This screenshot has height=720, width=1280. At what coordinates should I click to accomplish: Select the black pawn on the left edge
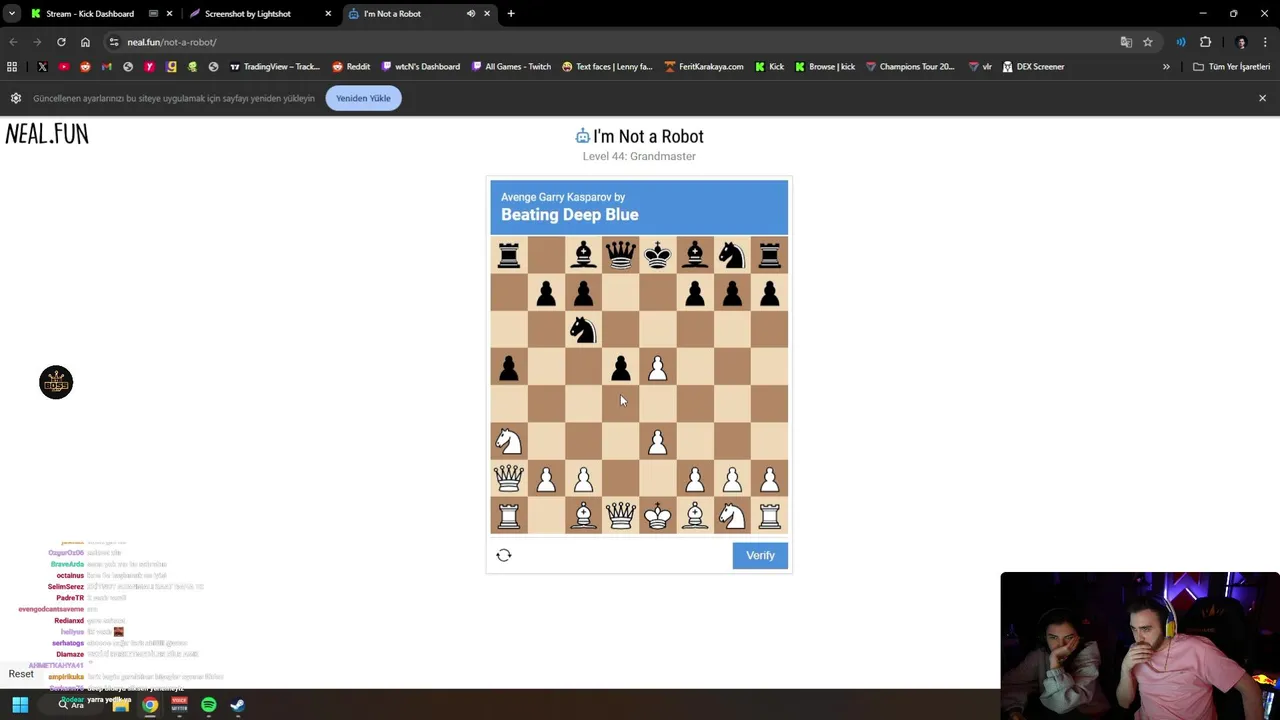[x=509, y=368]
